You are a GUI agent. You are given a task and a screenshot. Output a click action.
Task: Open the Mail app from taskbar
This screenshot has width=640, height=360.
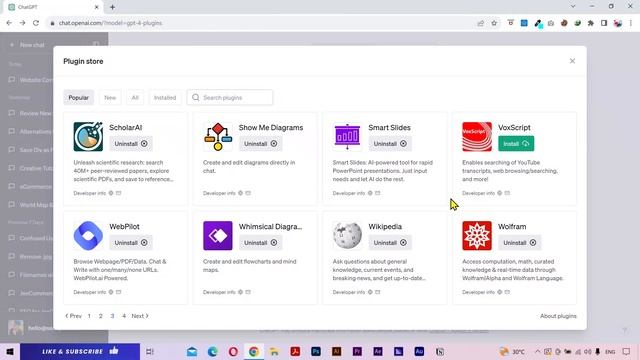tap(192, 351)
